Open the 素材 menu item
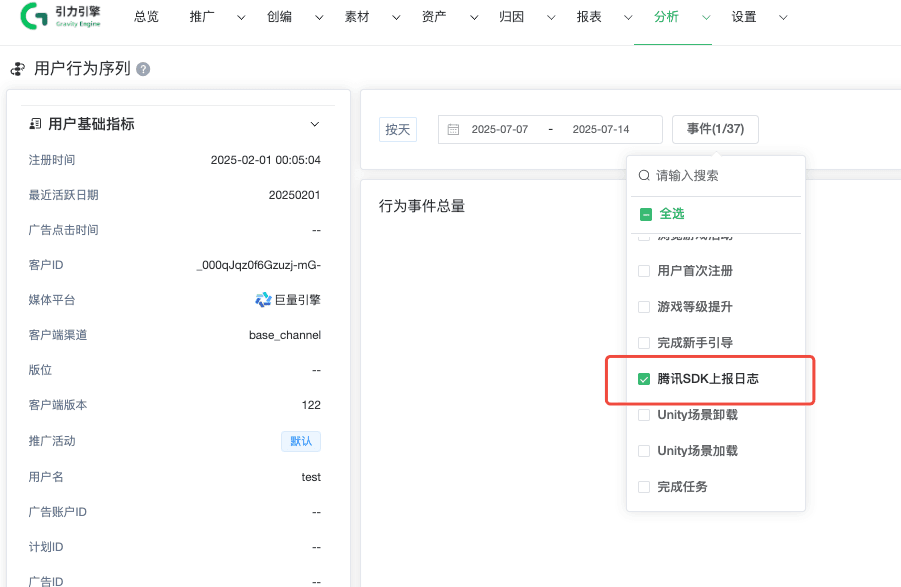 click(x=357, y=17)
